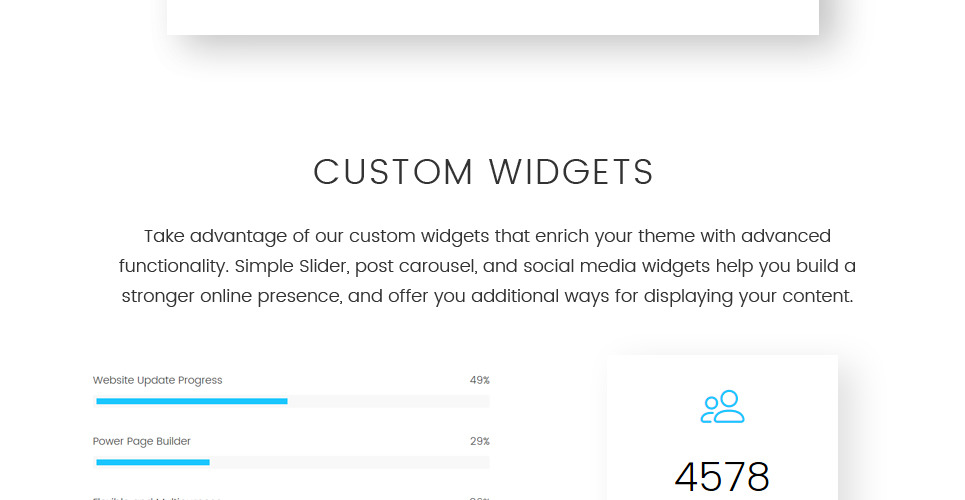Screen dimensions: 965x500
Task: Click the blue filled part of Website Update Progress bar
Action: click(x=191, y=401)
